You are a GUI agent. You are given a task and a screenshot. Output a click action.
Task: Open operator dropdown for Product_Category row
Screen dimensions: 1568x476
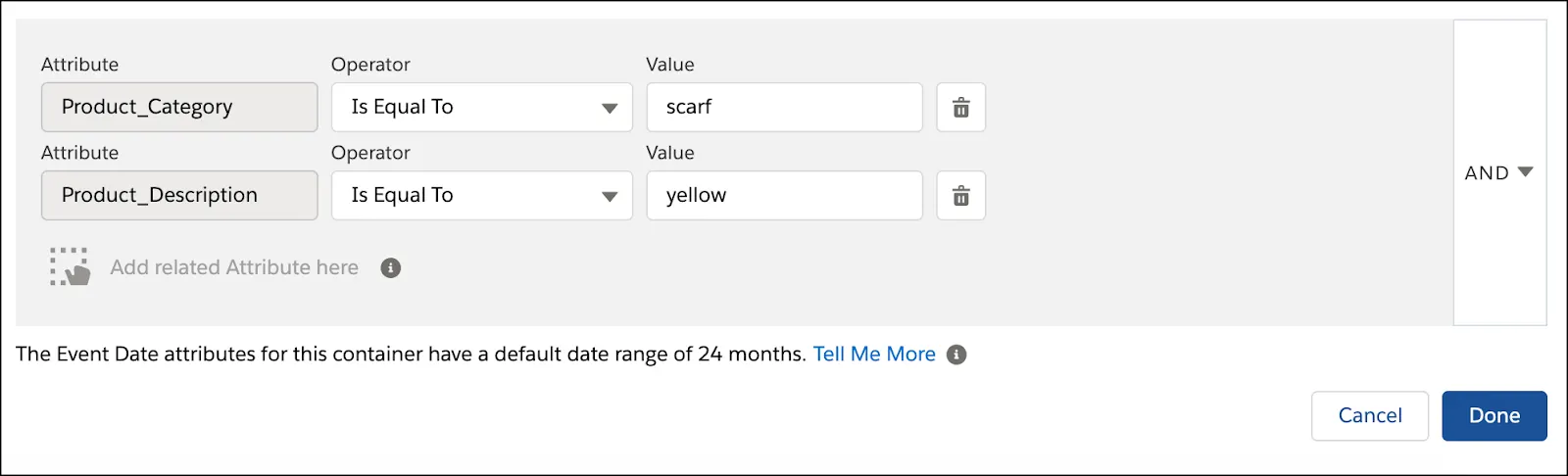point(481,108)
